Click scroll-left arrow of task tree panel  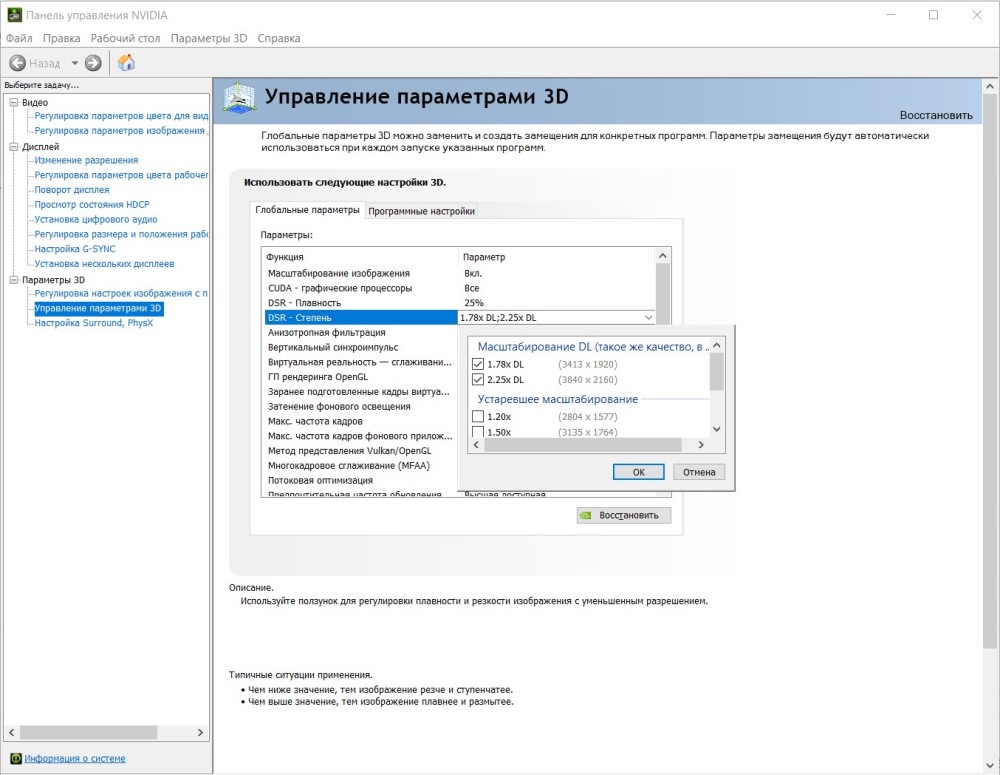[x=11, y=732]
